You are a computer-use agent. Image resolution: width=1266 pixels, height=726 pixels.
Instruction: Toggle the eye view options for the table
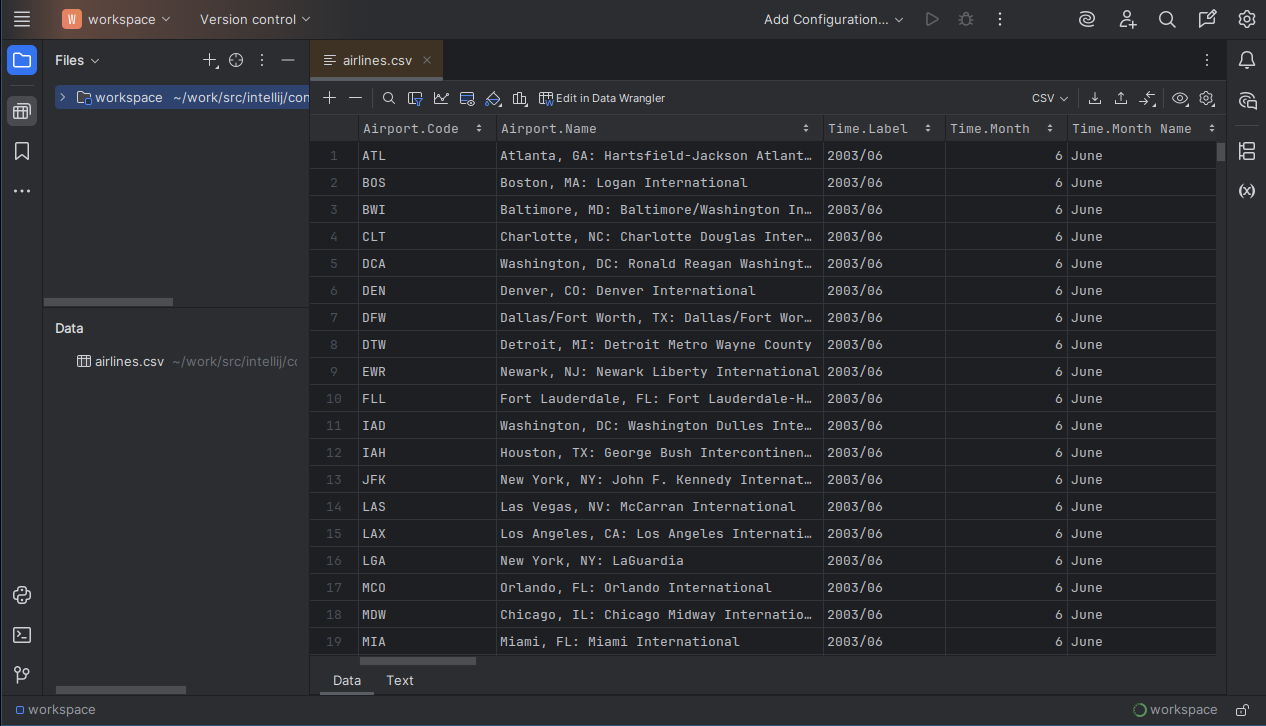tap(1180, 98)
